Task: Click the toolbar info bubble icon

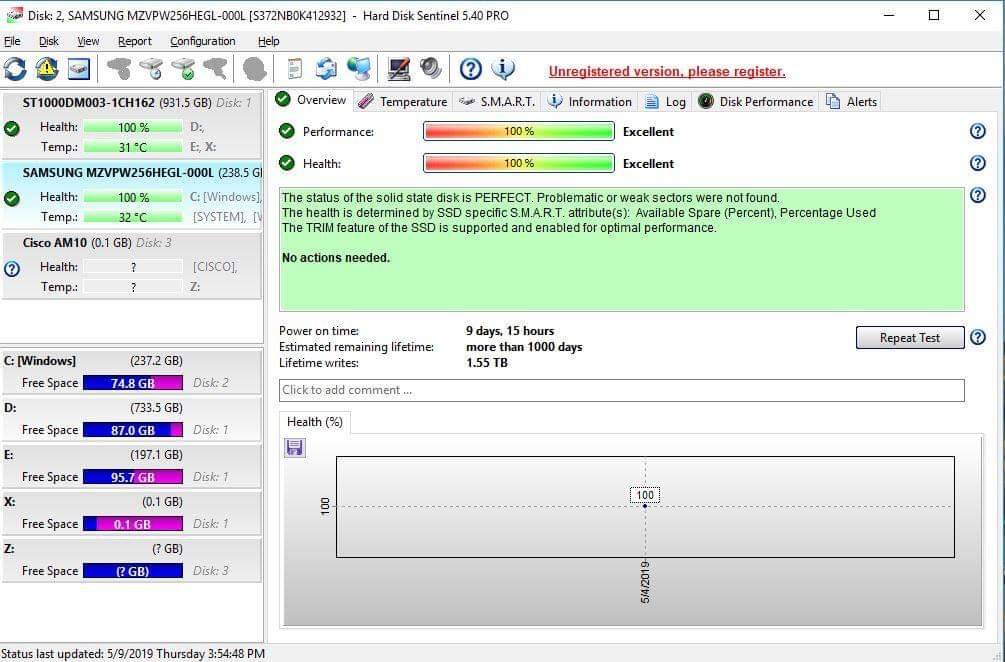Action: pos(503,69)
